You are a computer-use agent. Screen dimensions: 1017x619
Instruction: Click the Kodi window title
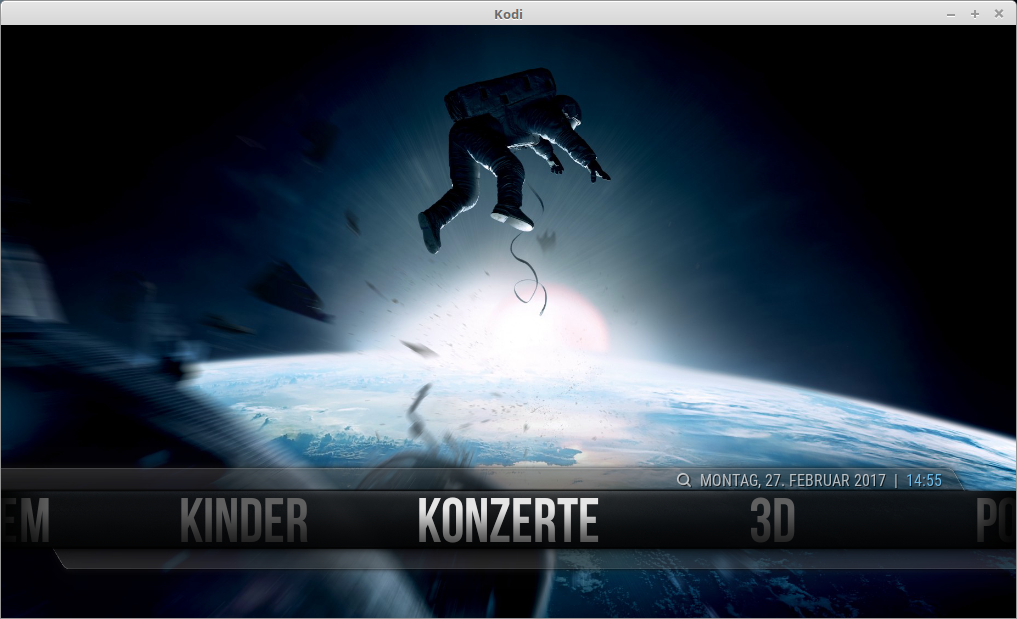tap(508, 14)
